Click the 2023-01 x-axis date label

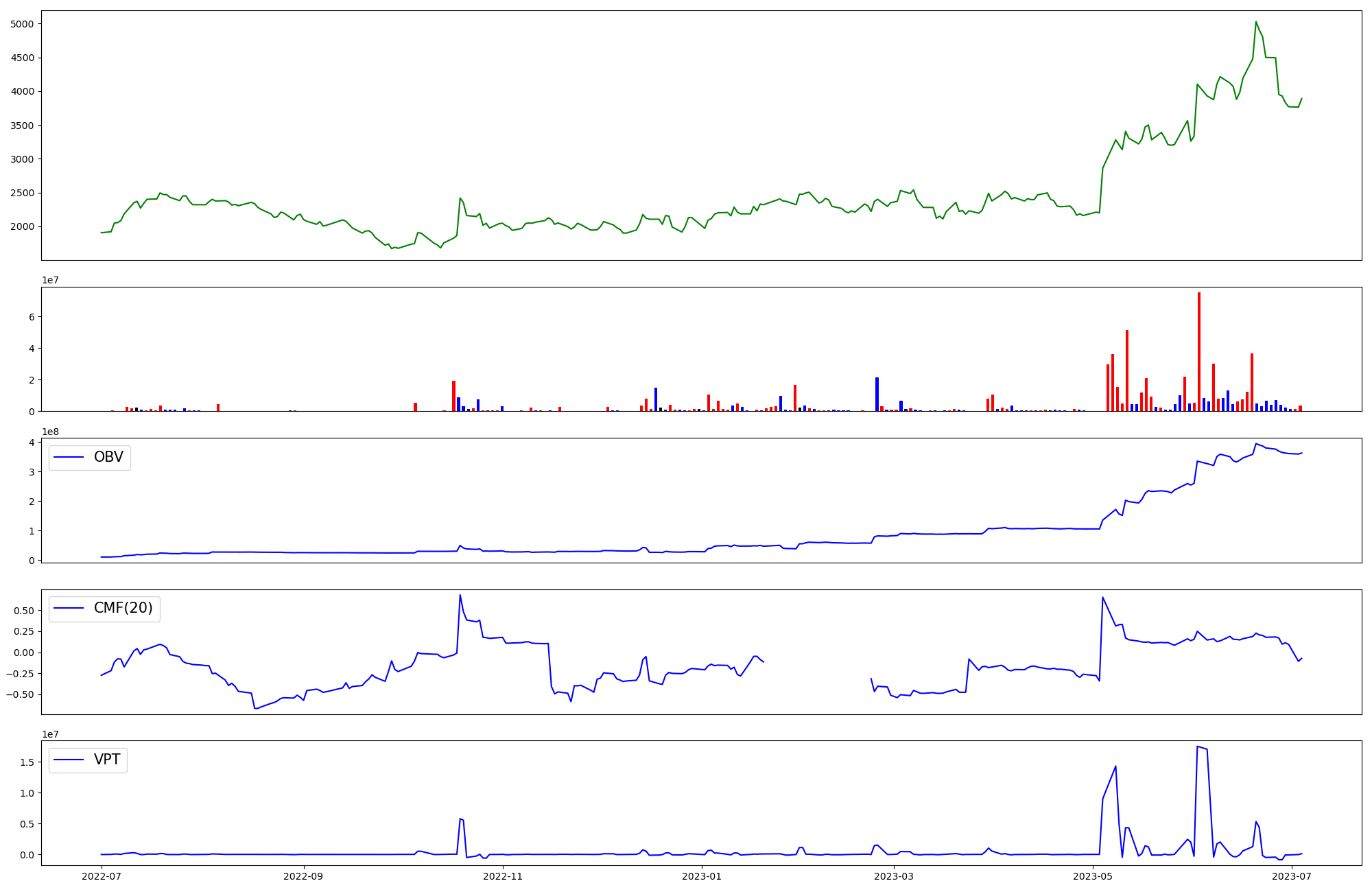702,876
